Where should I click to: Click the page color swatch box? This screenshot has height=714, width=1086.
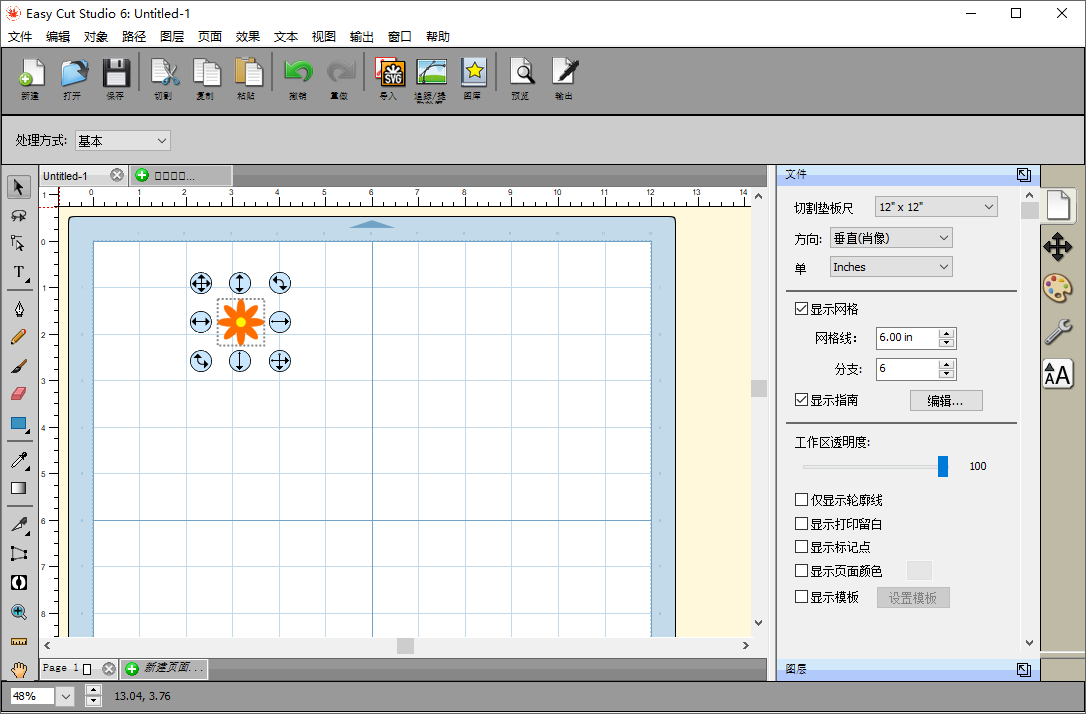[x=919, y=571]
